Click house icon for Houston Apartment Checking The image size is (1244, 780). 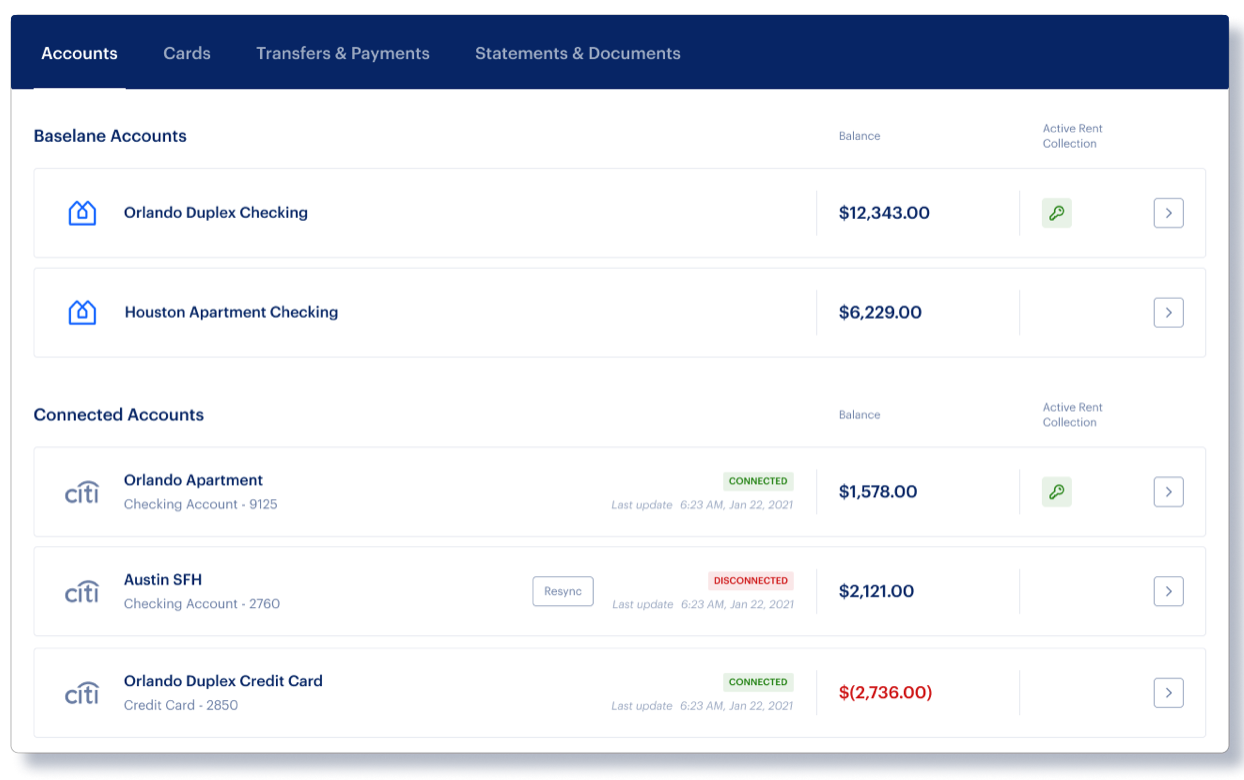click(x=82, y=312)
